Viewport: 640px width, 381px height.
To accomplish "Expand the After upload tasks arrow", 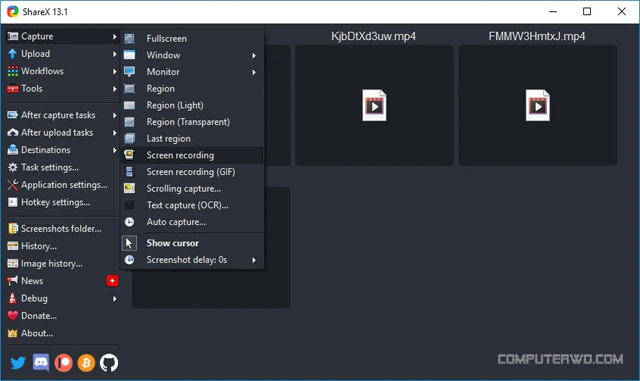I will [x=114, y=133].
